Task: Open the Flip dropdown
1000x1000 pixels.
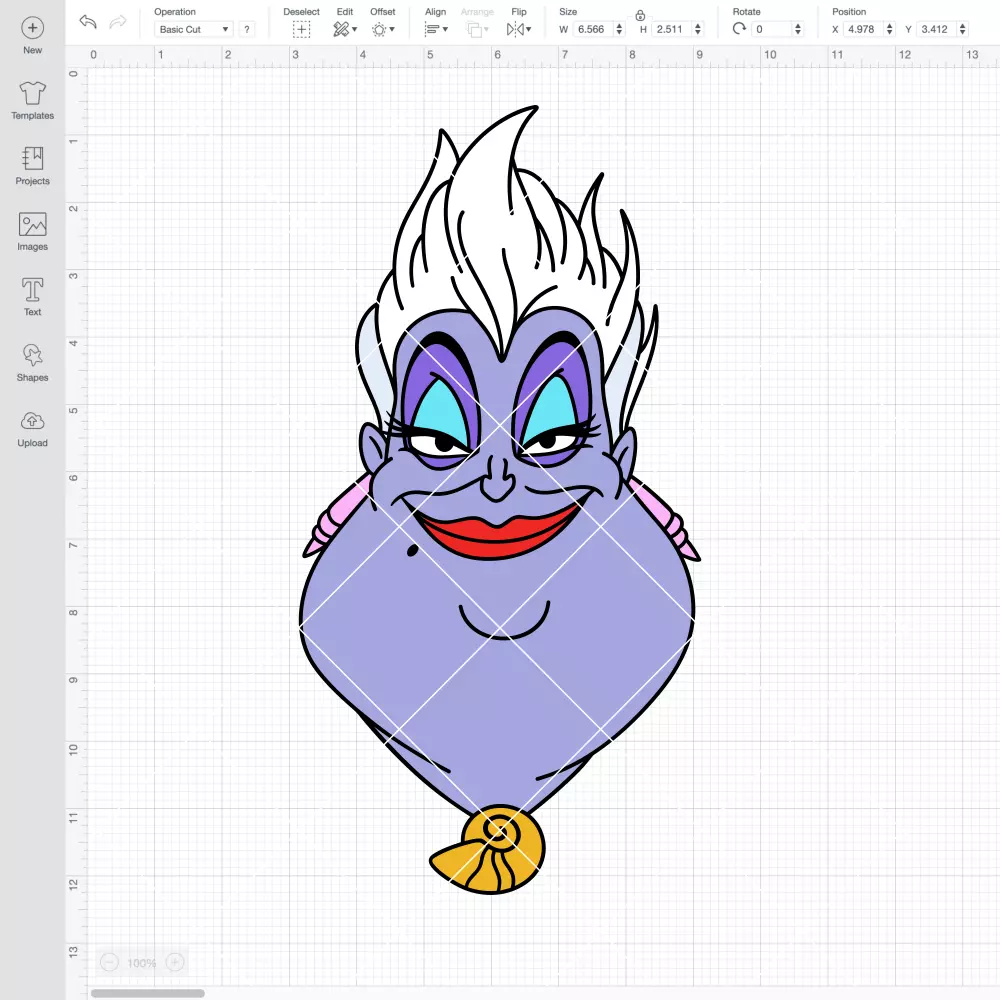Action: tap(519, 29)
